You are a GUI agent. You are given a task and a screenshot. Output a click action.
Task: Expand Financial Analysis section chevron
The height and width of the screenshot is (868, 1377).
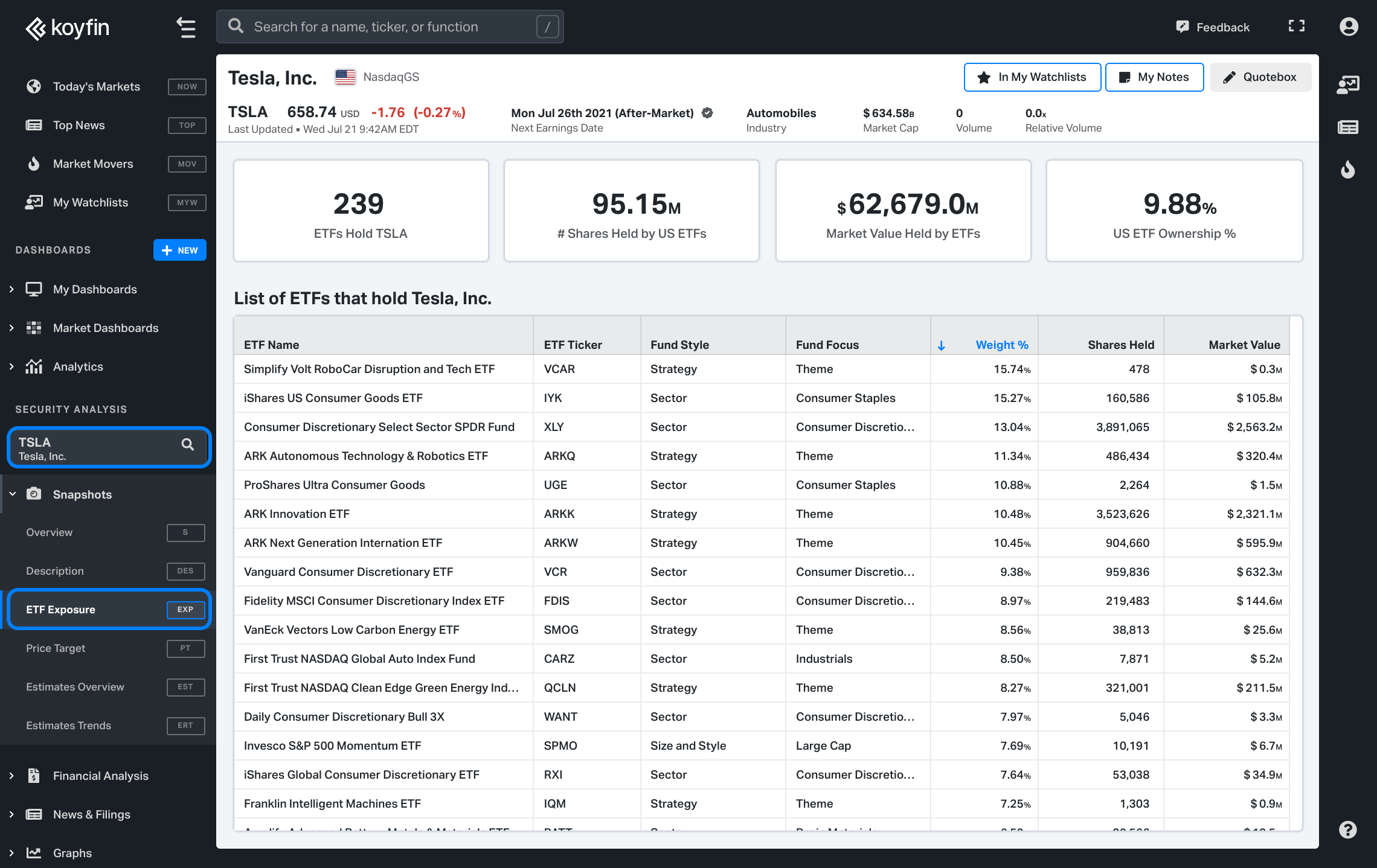[11, 776]
